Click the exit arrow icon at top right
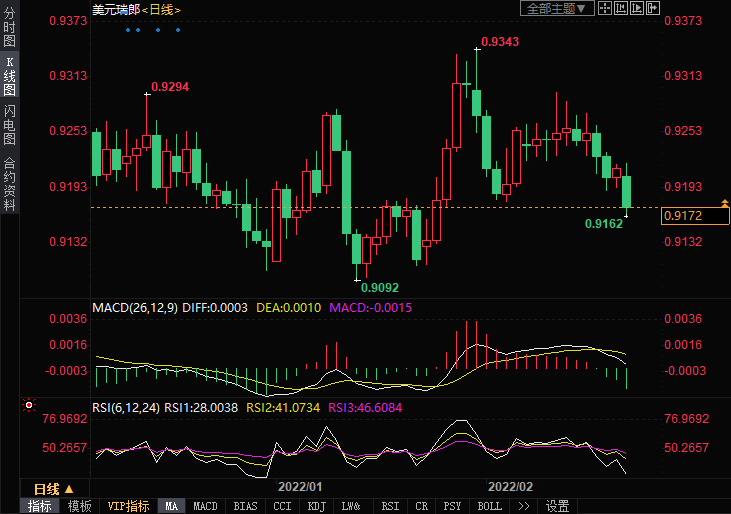The width and height of the screenshot is (731, 514). coord(654,9)
